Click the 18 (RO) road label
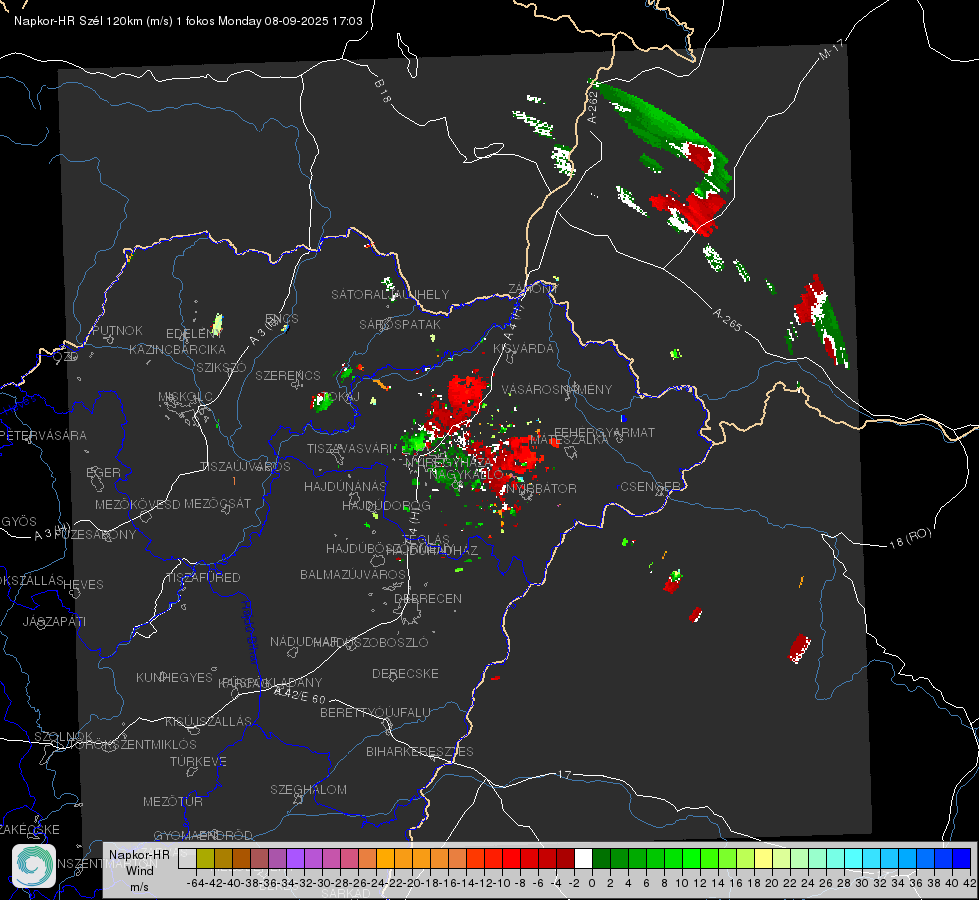The image size is (979, 900). coord(910,538)
